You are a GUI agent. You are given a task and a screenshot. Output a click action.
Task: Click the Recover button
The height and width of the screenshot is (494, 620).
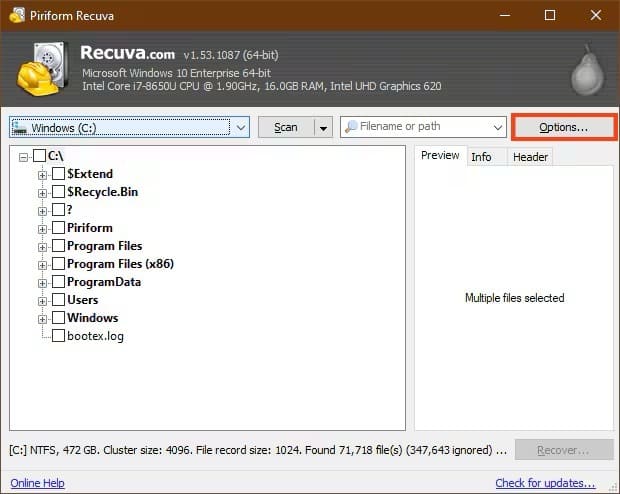coord(564,450)
